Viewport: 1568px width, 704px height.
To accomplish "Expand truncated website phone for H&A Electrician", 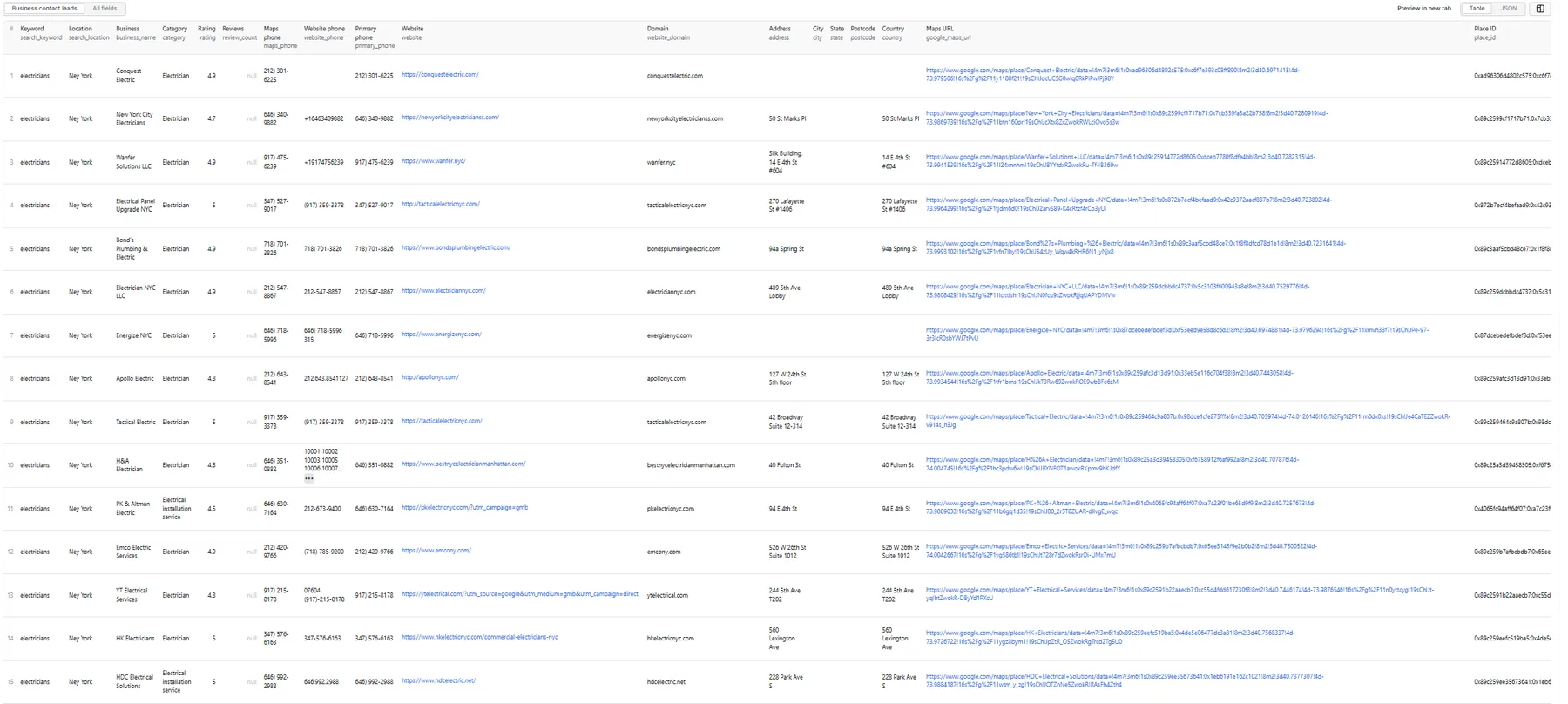I will click(308, 478).
